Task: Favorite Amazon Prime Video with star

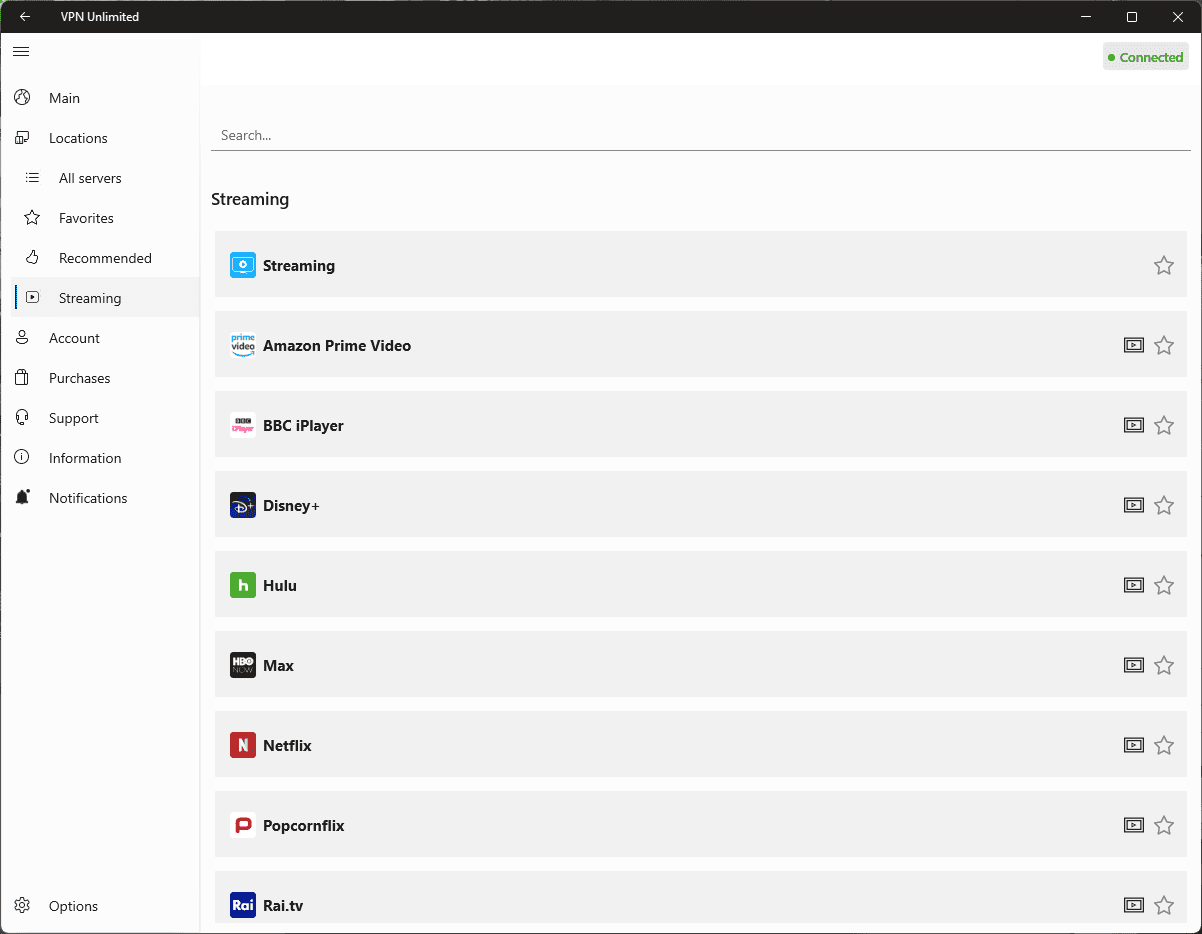Action: 1164,345
